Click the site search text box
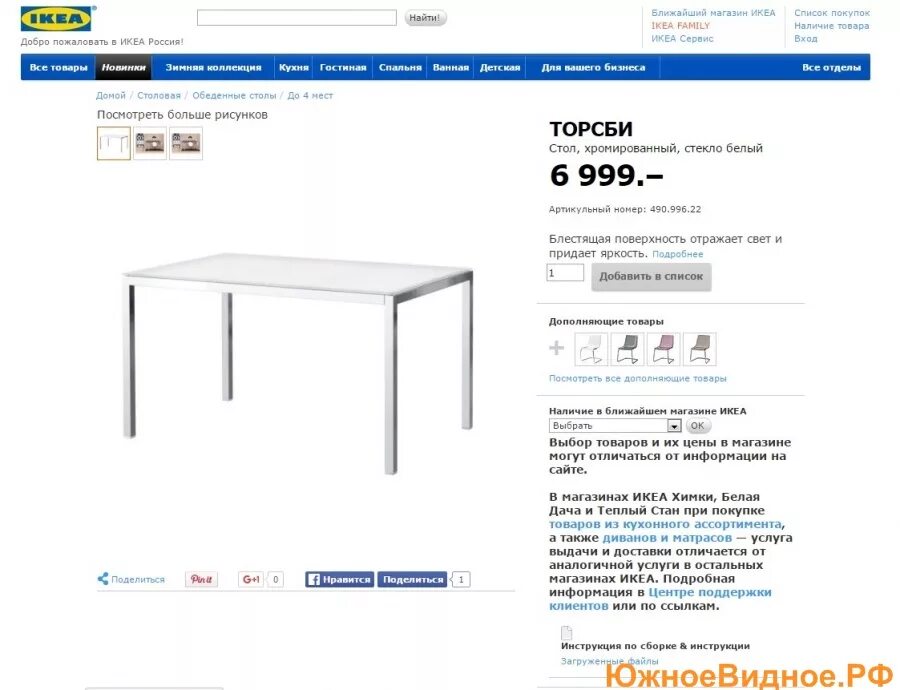 [297, 17]
